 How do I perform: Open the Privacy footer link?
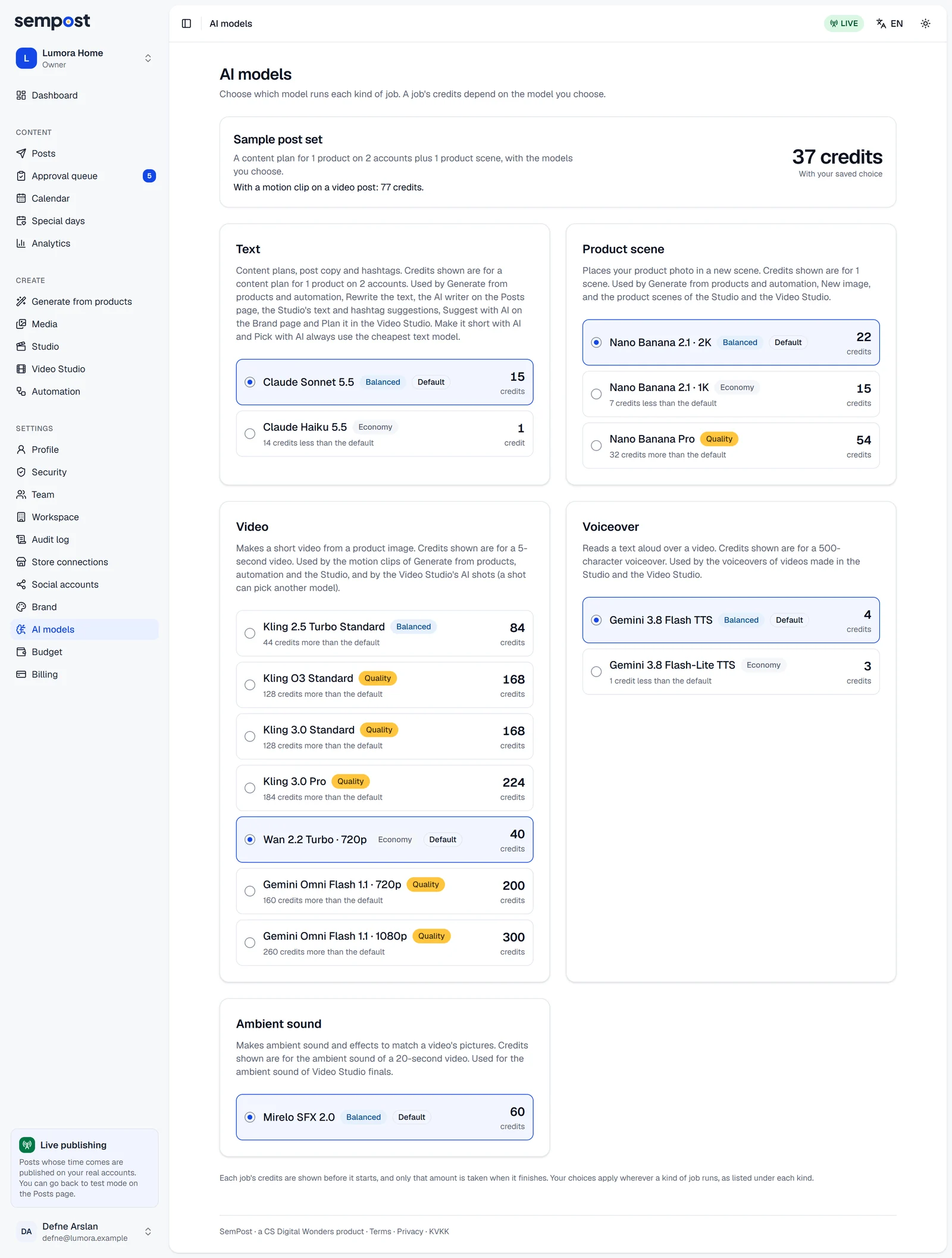pos(410,1231)
